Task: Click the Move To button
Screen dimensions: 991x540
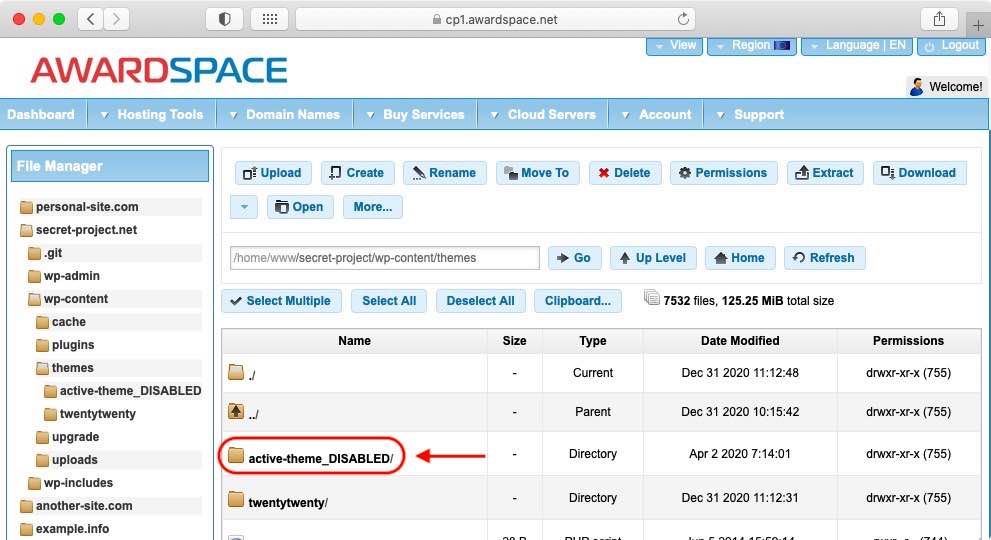Action: coord(537,173)
